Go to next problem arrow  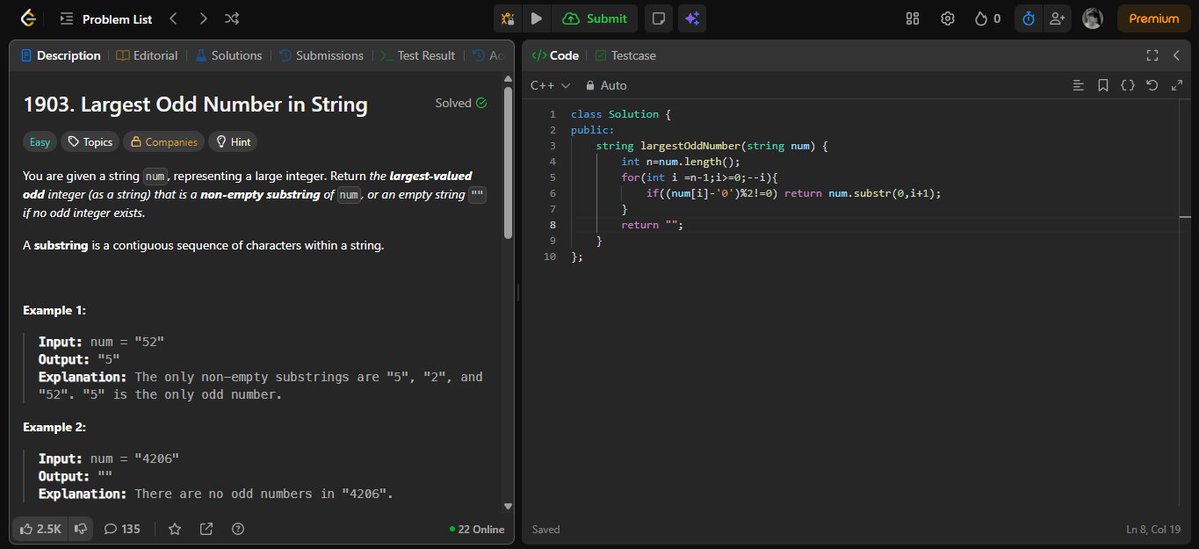203,19
